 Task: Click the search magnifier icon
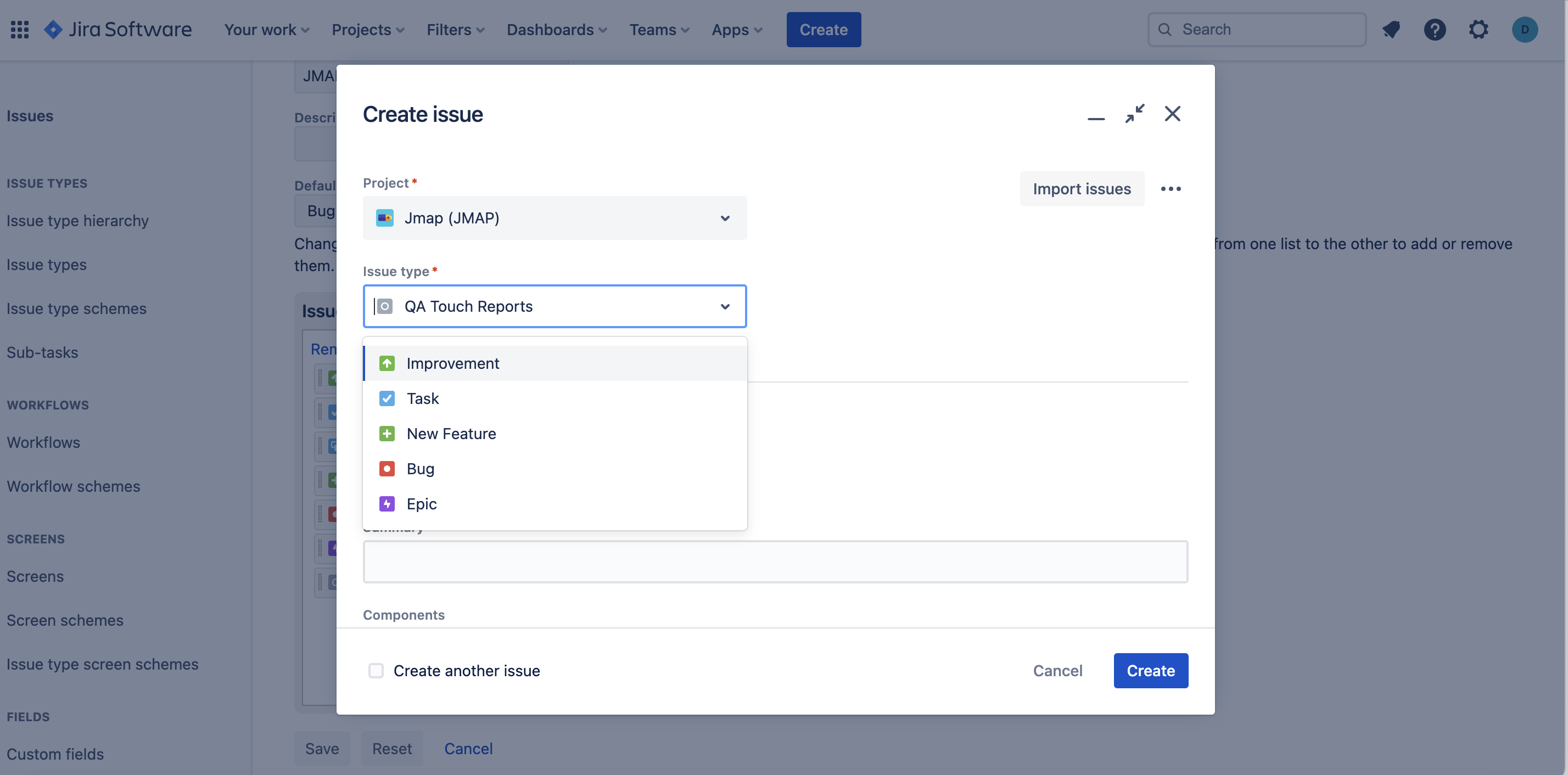1164,29
